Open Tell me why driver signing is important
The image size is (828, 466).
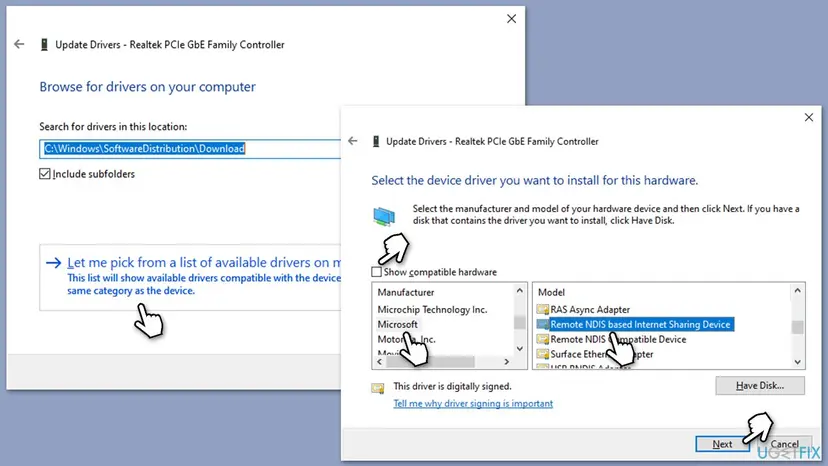[473, 403]
